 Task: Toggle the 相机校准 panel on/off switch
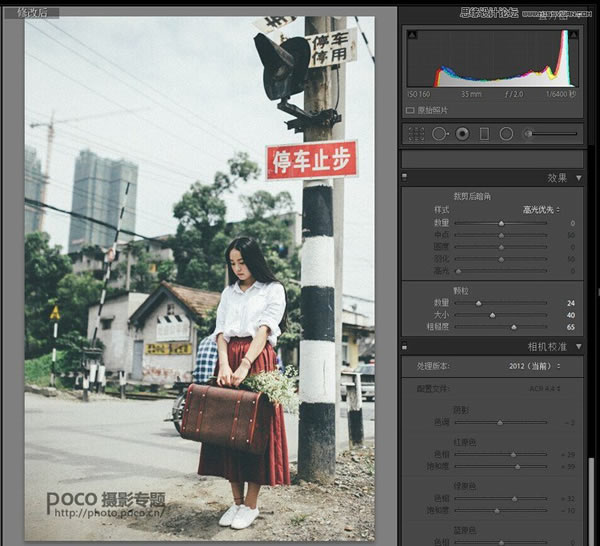(404, 347)
